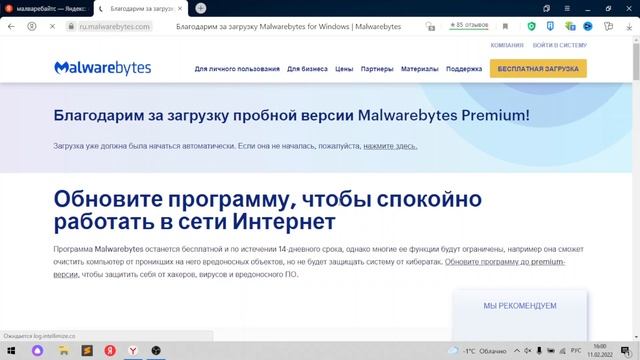Open a new tab with plus button

(200, 8)
